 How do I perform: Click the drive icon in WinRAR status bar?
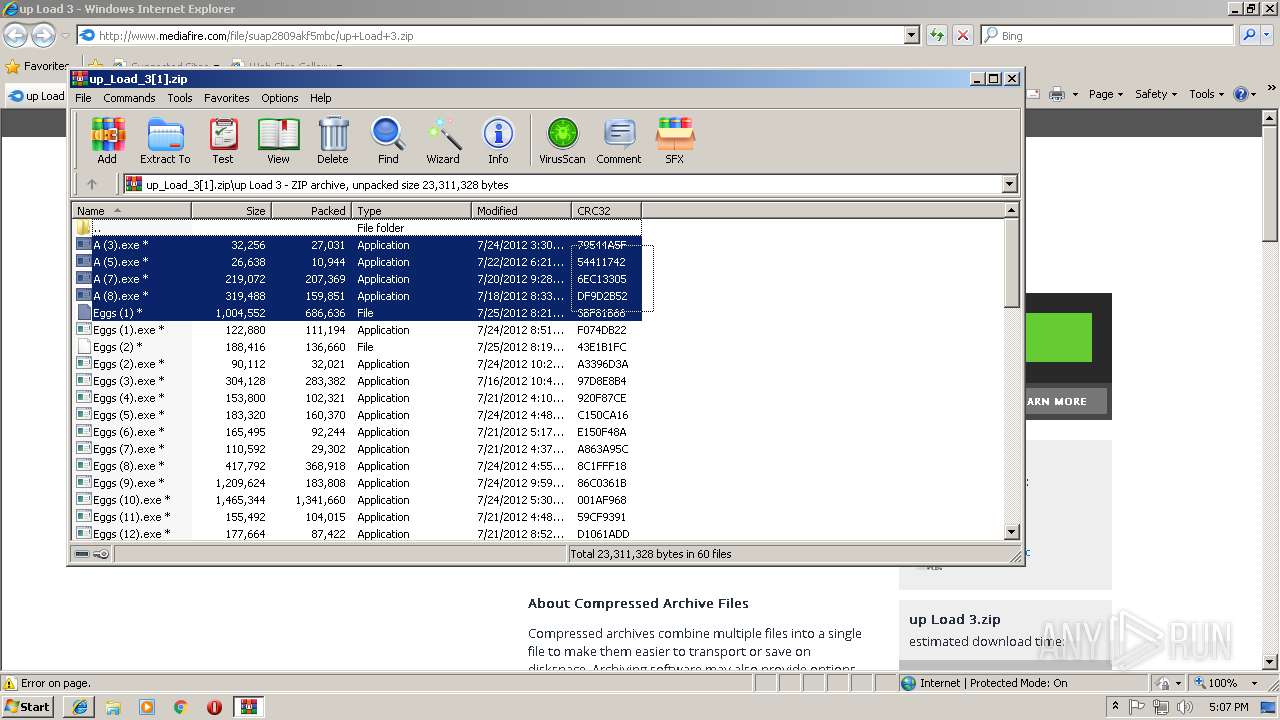(82, 554)
